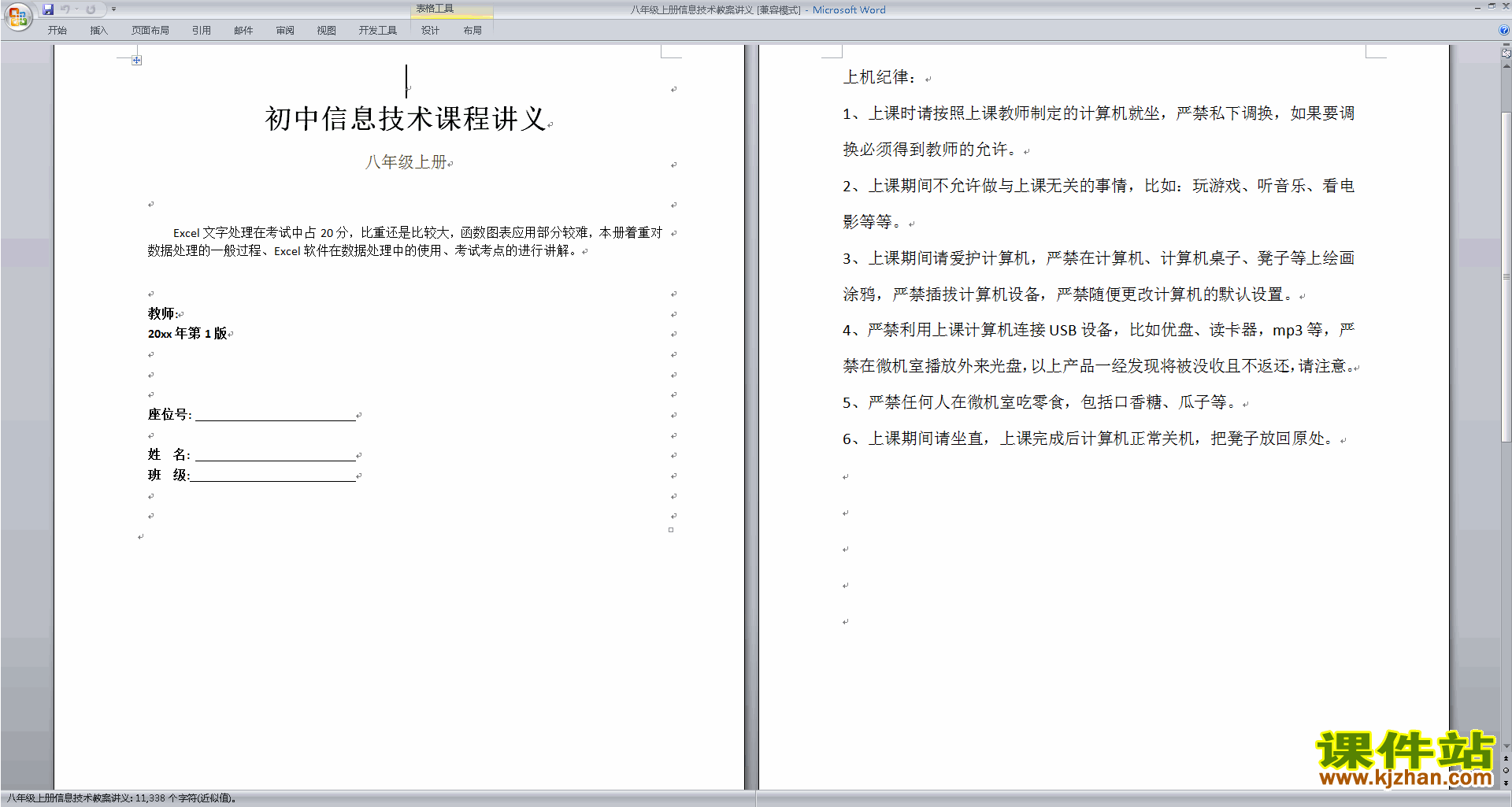Click the table resize handle at bottom-right
The width and height of the screenshot is (1512, 807).
[x=671, y=530]
